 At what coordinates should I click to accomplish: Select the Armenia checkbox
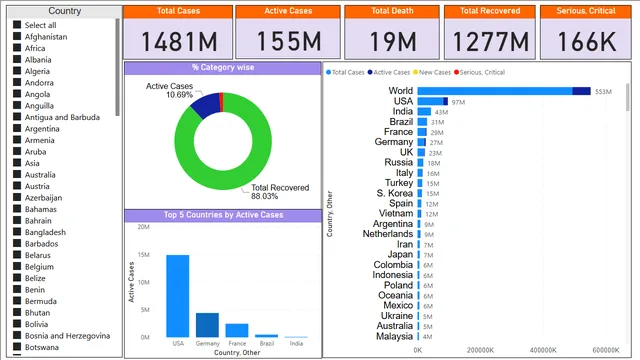coord(17,140)
